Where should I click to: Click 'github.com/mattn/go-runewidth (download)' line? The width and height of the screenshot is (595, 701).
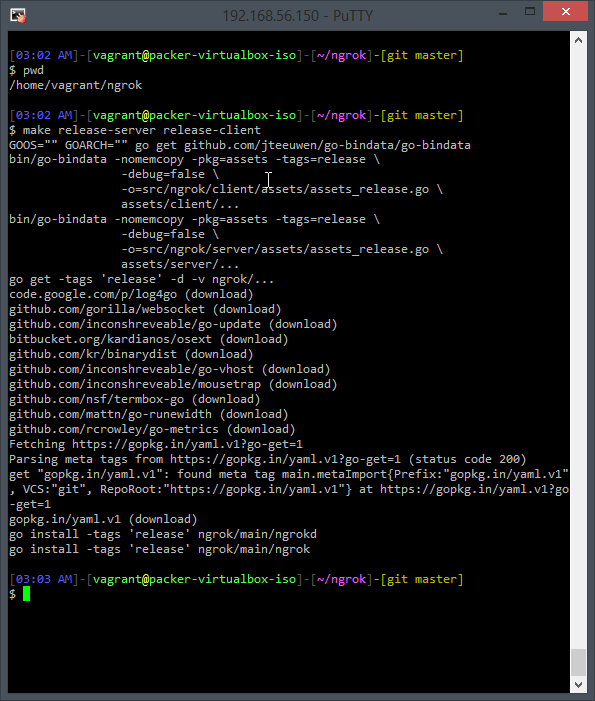(148, 414)
